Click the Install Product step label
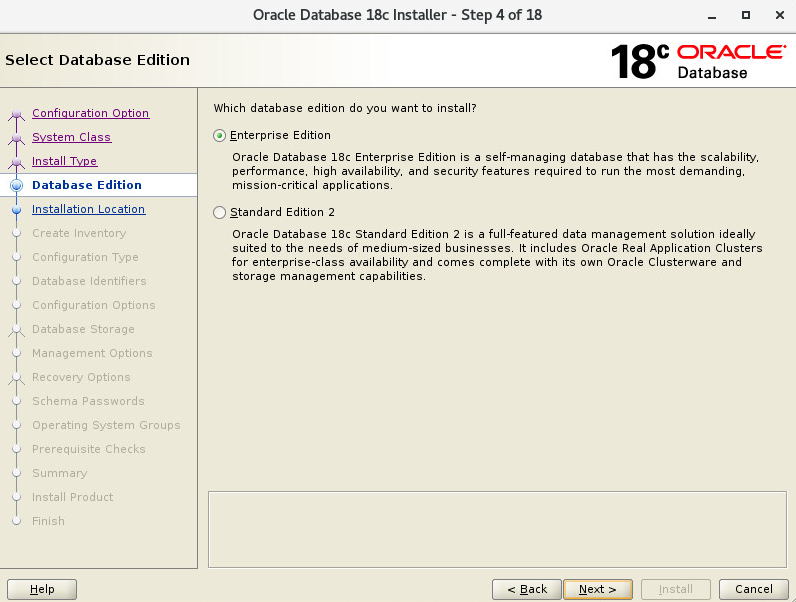The height and width of the screenshot is (602, 796). 73,497
